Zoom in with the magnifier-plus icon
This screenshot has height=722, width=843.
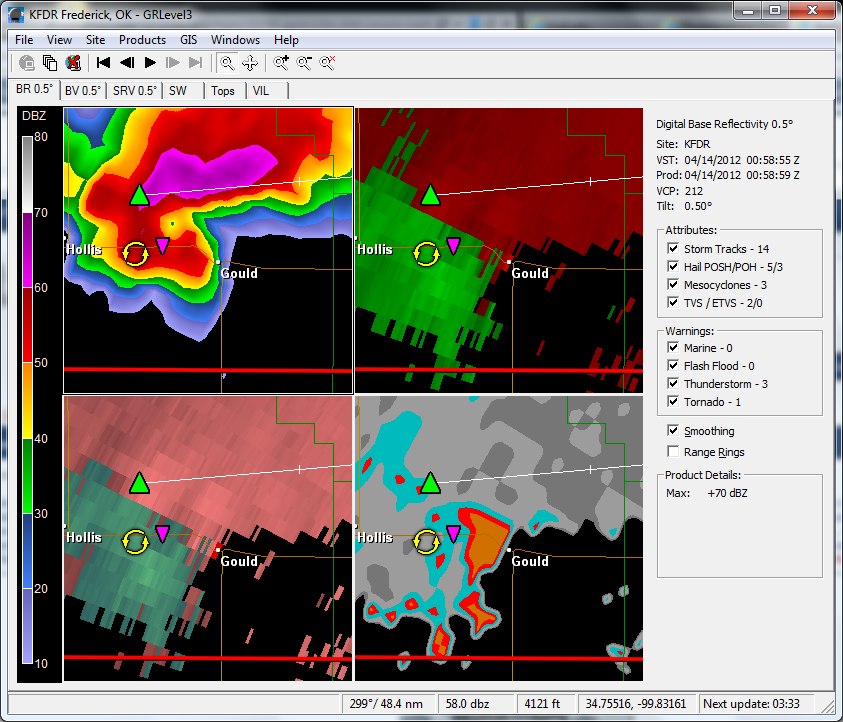point(281,63)
